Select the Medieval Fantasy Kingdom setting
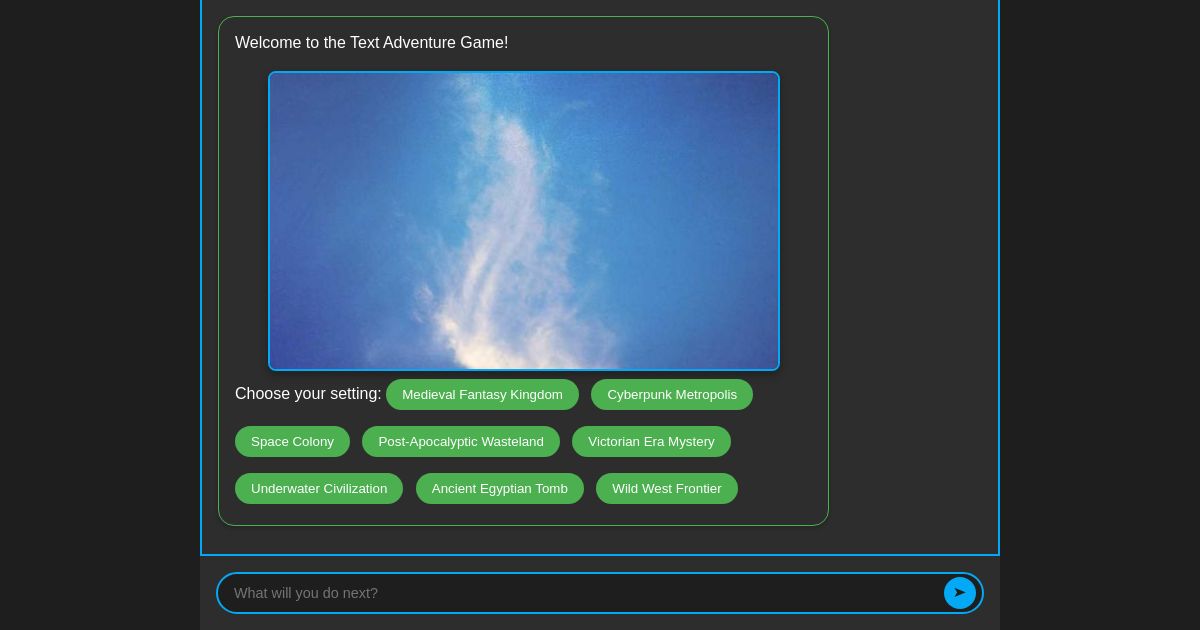 [482, 394]
